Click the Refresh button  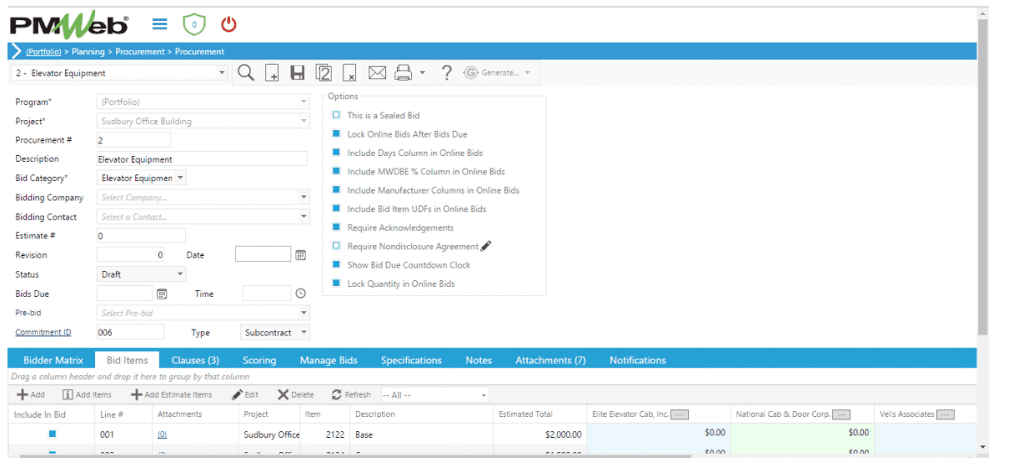(351, 395)
